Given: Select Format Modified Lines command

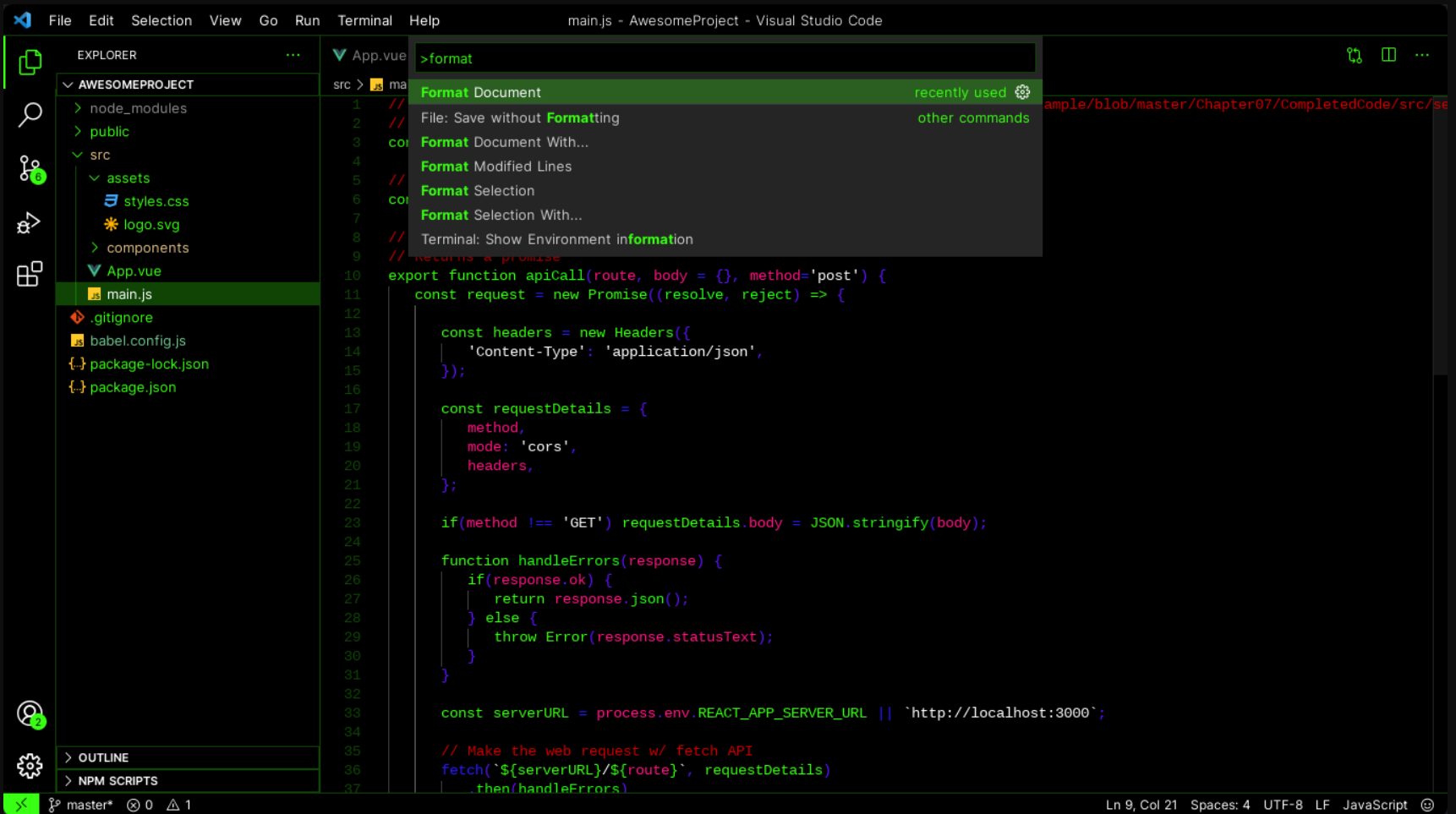Looking at the screenshot, I should [x=725, y=167].
